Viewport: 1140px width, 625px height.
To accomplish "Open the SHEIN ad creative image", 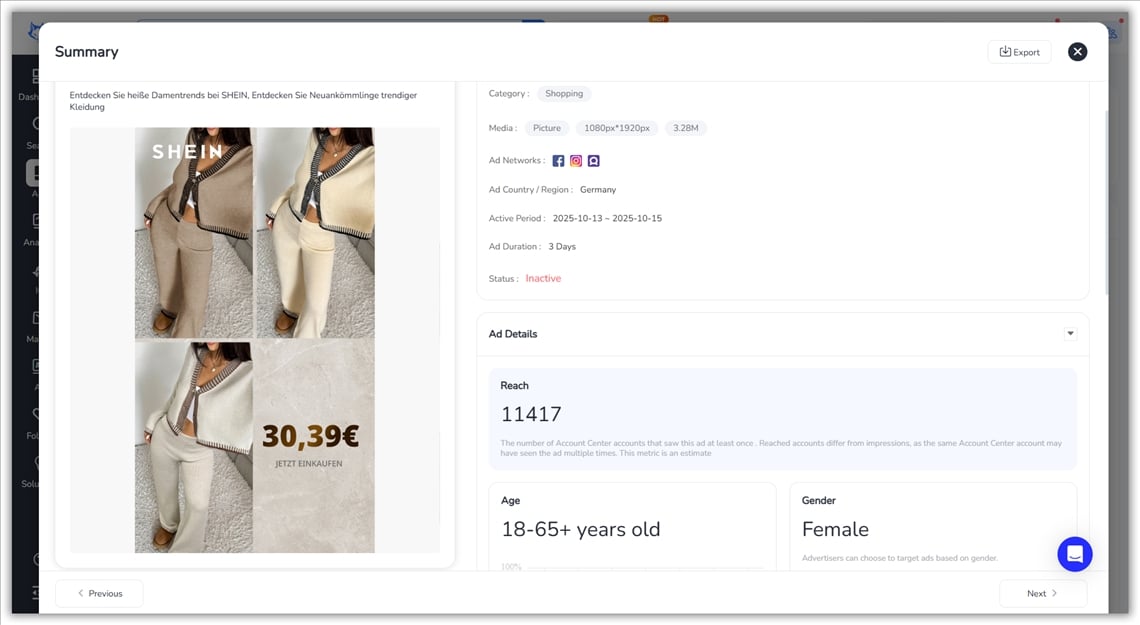I will click(255, 340).
